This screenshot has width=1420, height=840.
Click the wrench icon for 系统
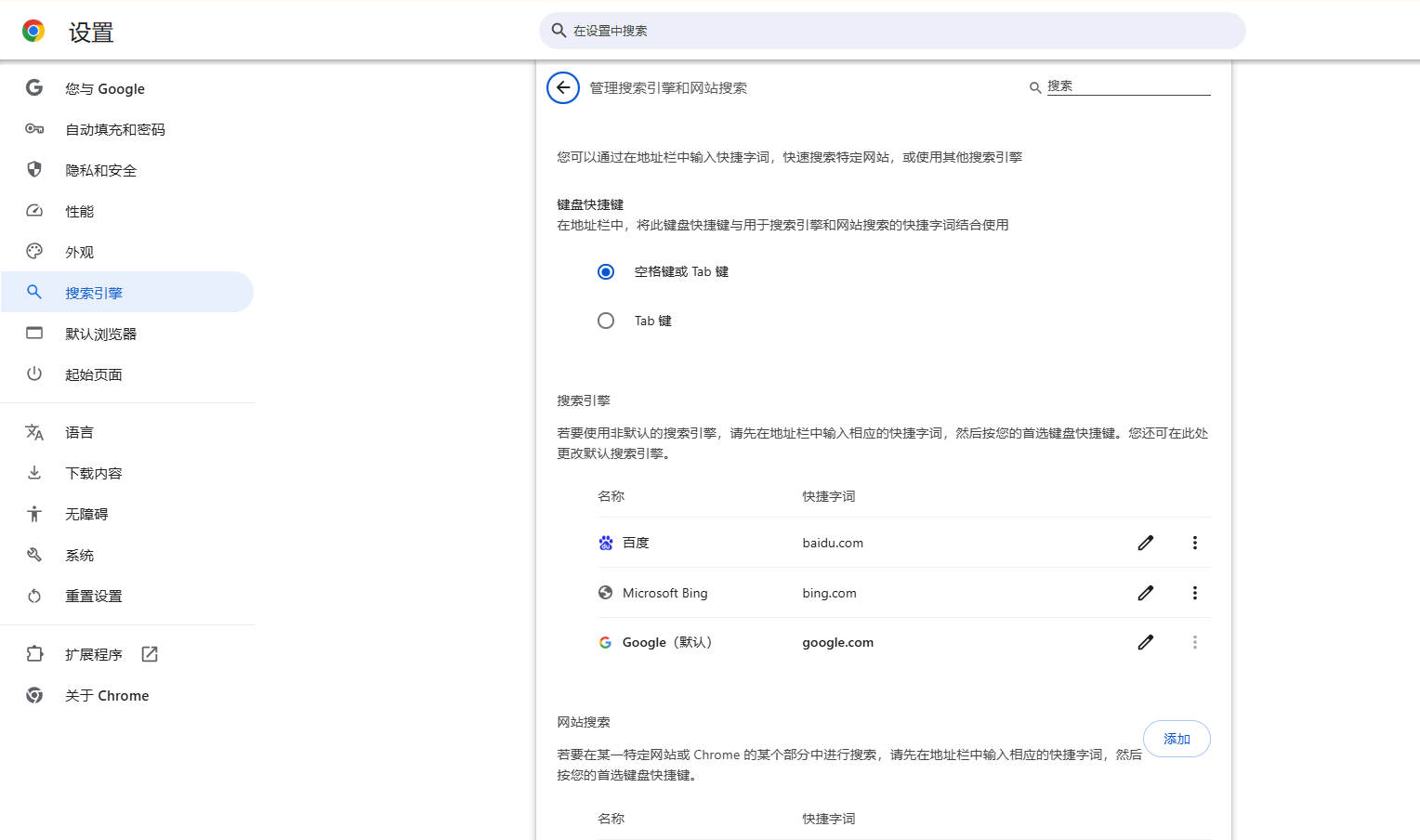(34, 555)
